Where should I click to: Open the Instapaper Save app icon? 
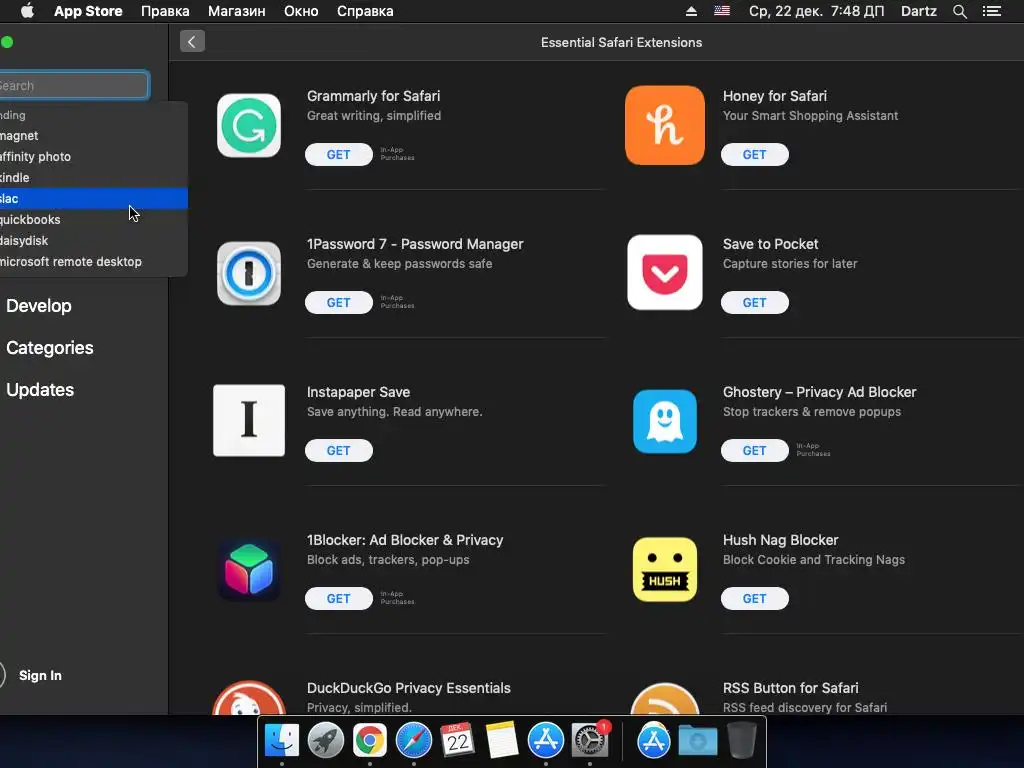(249, 421)
